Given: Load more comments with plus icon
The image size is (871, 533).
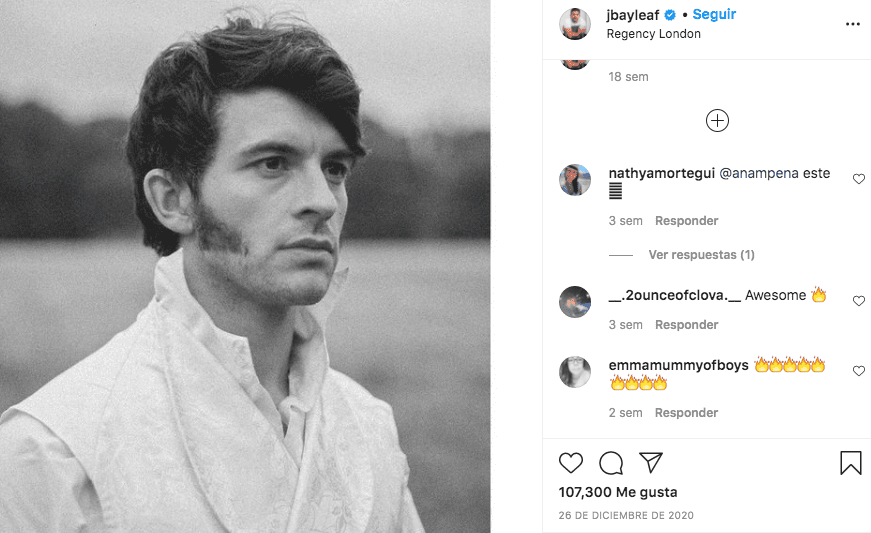Looking at the screenshot, I should pyautogui.click(x=717, y=121).
